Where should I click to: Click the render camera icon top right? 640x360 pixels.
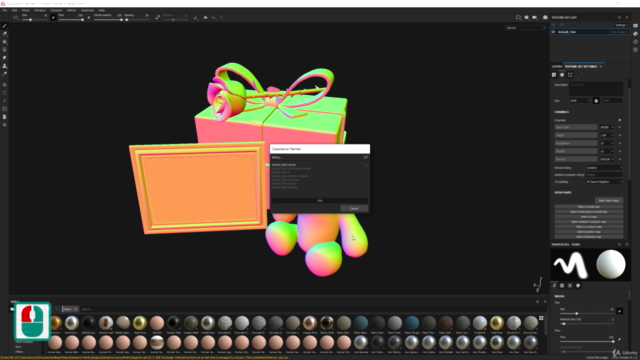pyautogui.click(x=545, y=18)
